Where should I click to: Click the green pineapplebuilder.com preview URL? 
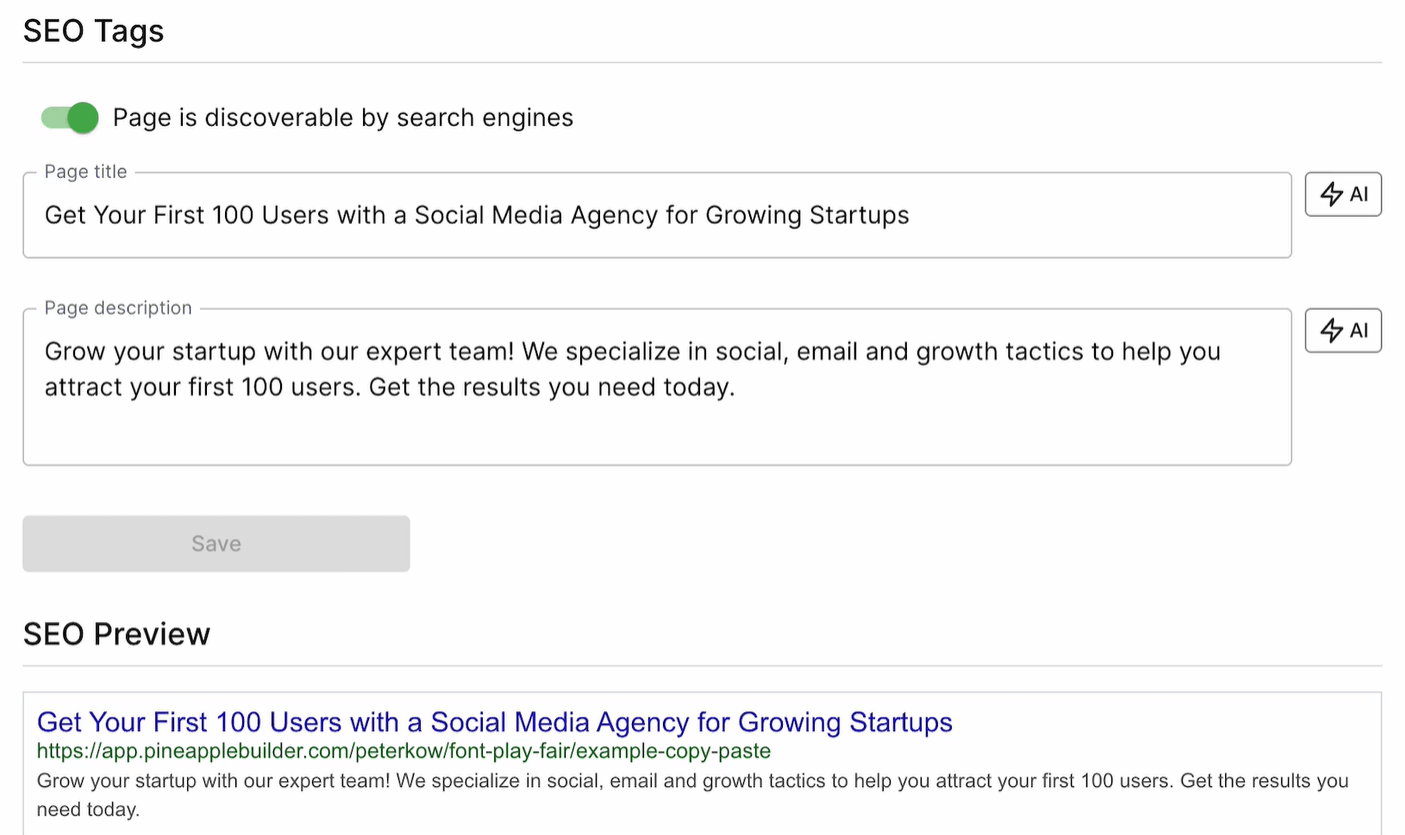(403, 750)
